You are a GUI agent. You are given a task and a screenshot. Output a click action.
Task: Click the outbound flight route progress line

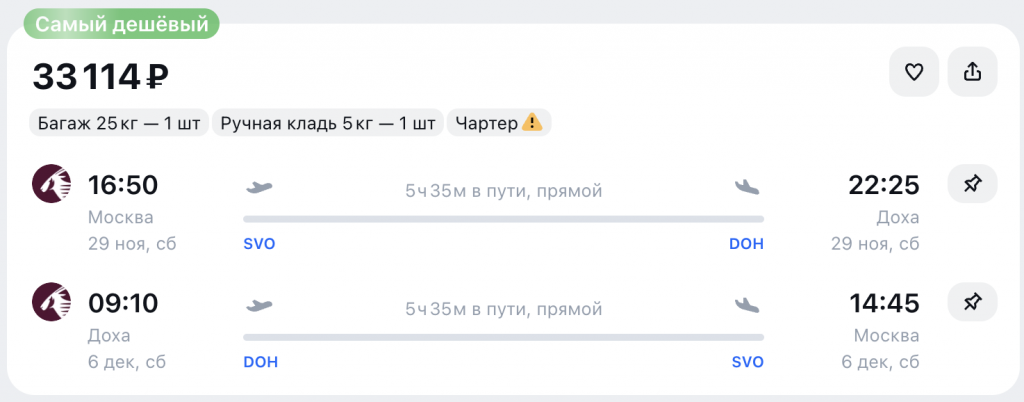[503, 218]
